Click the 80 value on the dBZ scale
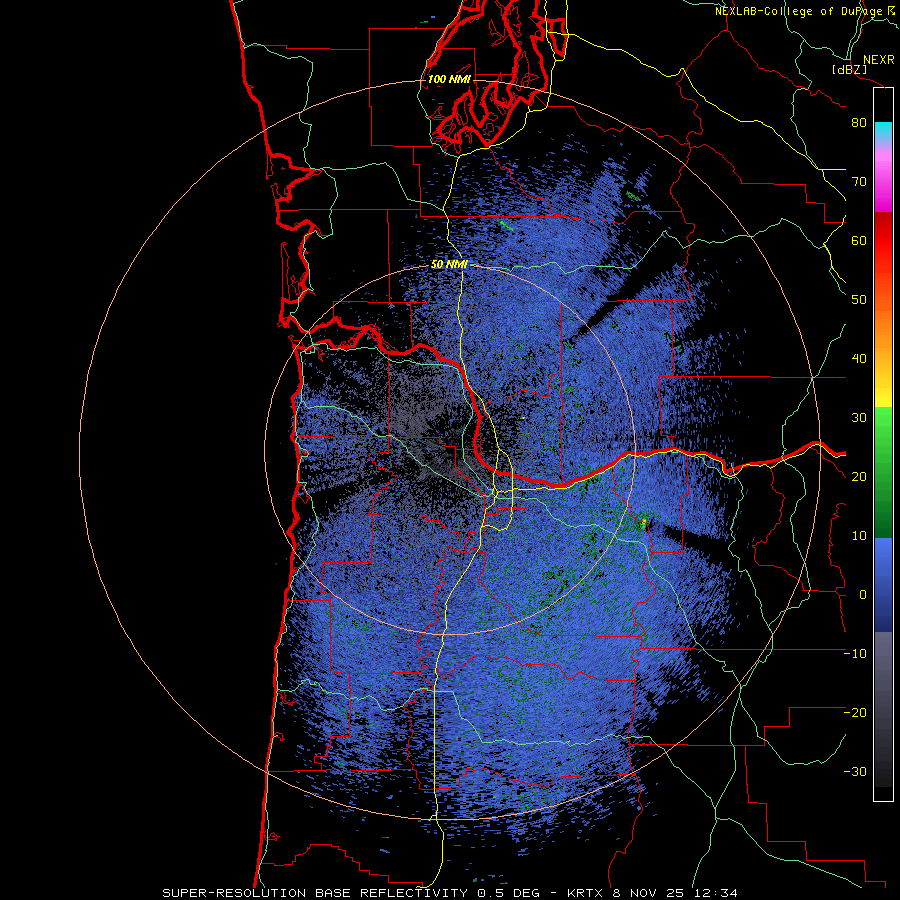Viewport: 900px width, 900px height. (859, 123)
